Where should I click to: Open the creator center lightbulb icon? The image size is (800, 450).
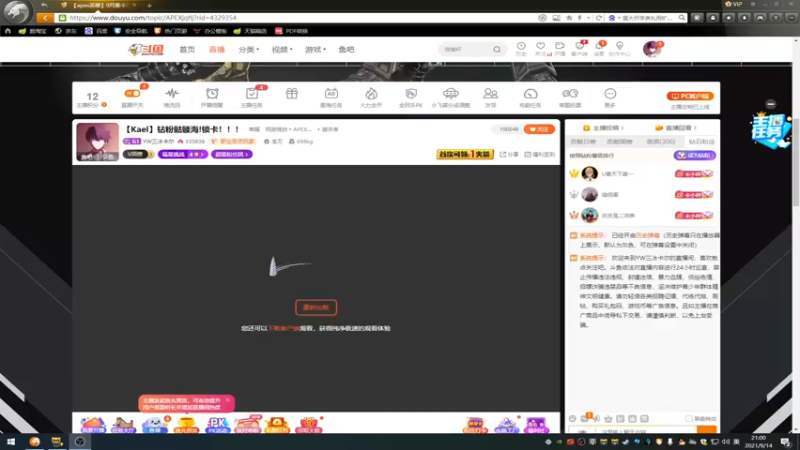tap(619, 46)
